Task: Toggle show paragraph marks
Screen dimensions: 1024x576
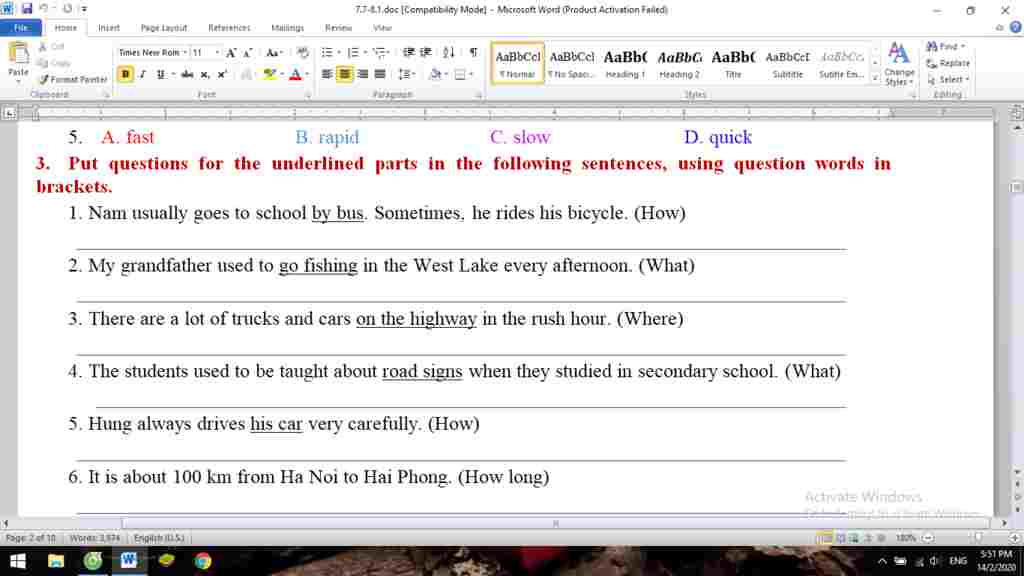Action: pos(472,52)
